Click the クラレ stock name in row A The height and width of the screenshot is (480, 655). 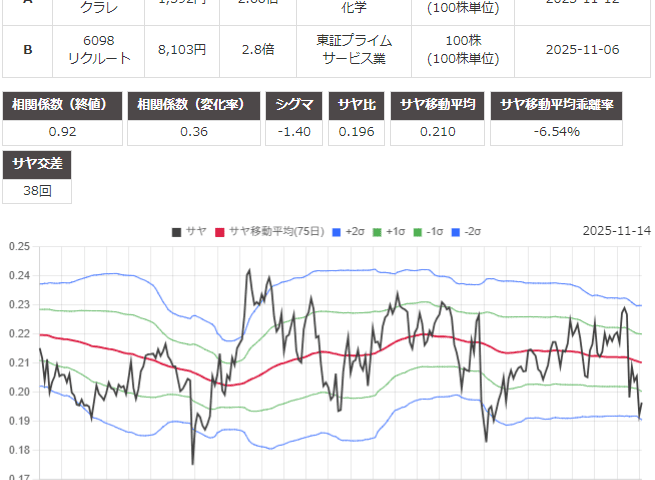click(x=99, y=5)
